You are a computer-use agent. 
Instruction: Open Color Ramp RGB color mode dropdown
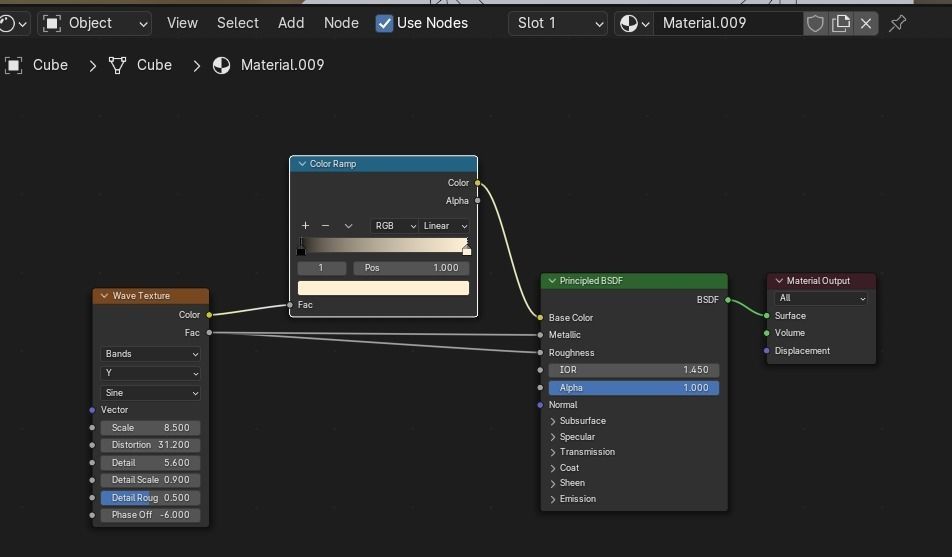[395, 225]
